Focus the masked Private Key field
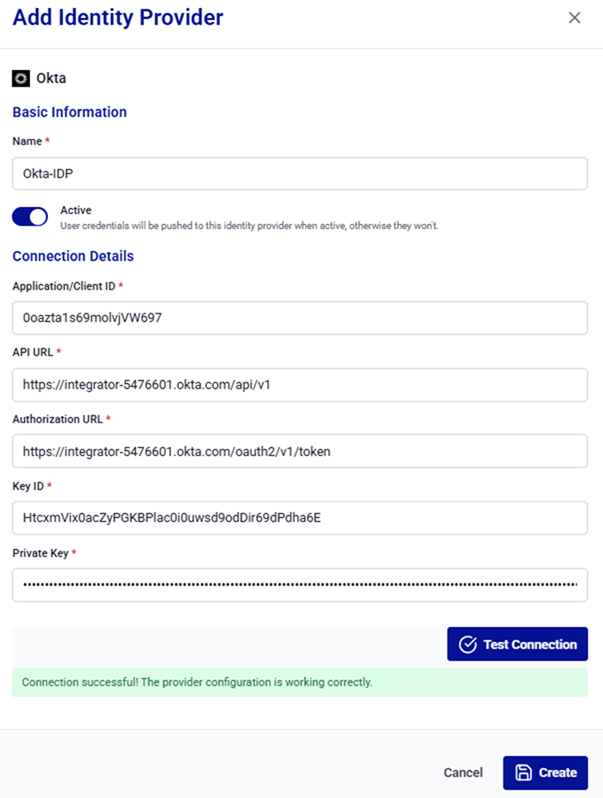603x798 pixels. (300, 585)
